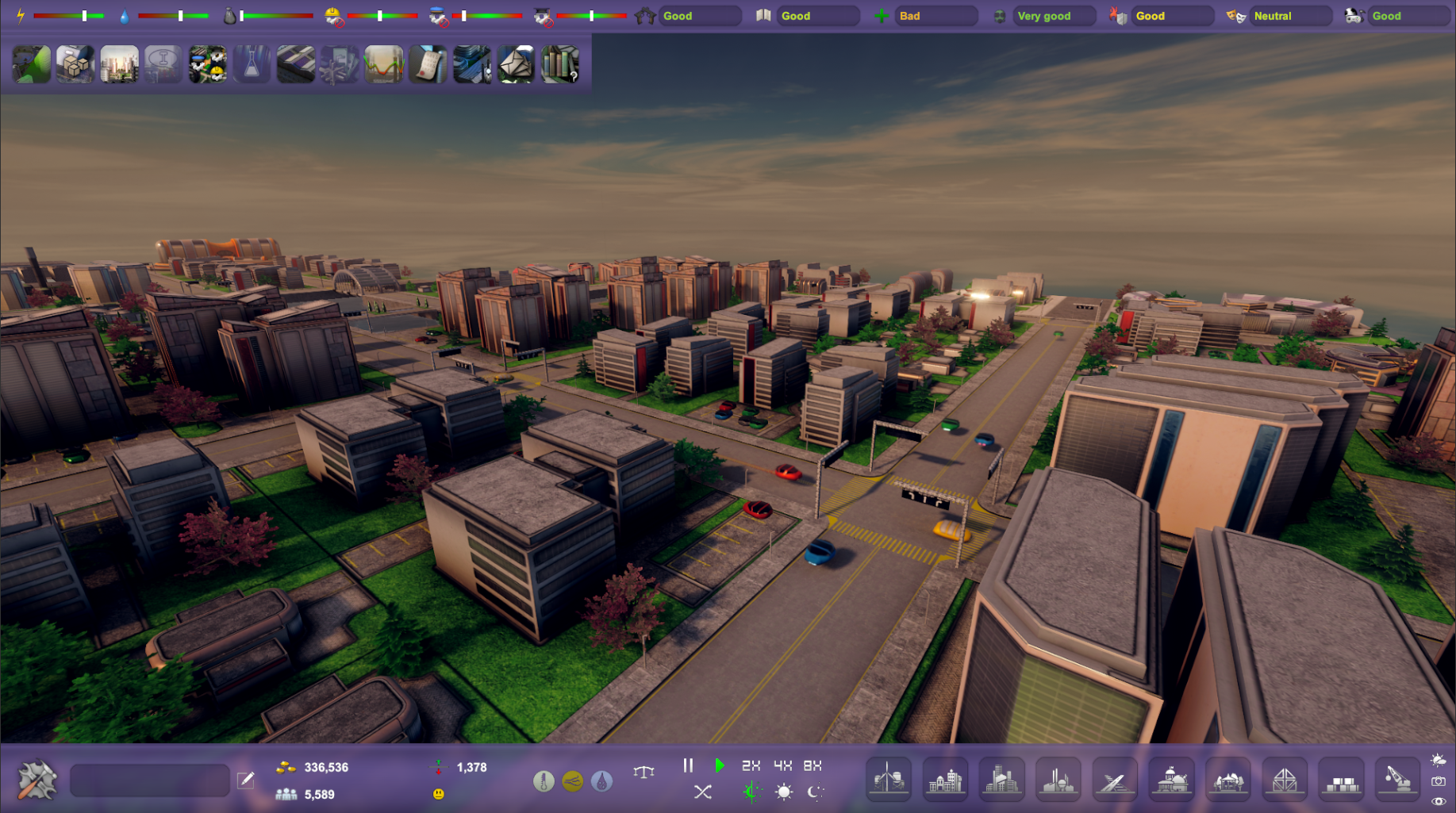Click the solar panels building icon
The width and height of the screenshot is (1456, 813).
coord(296,64)
